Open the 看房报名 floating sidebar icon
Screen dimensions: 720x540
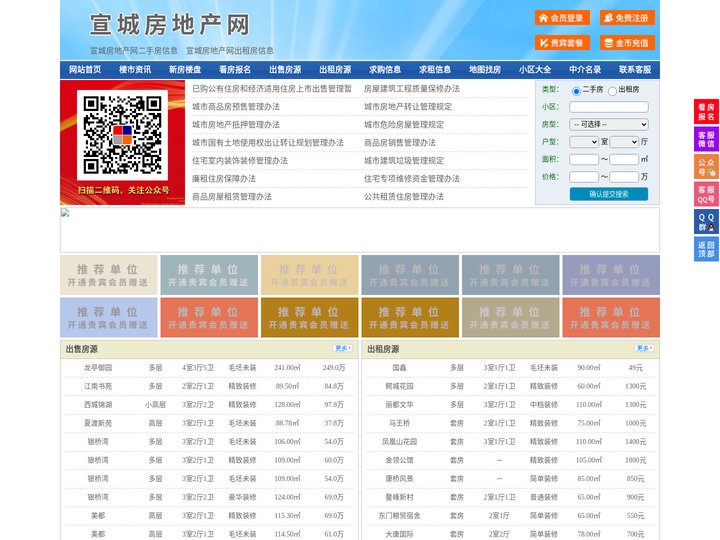pyautogui.click(x=706, y=112)
